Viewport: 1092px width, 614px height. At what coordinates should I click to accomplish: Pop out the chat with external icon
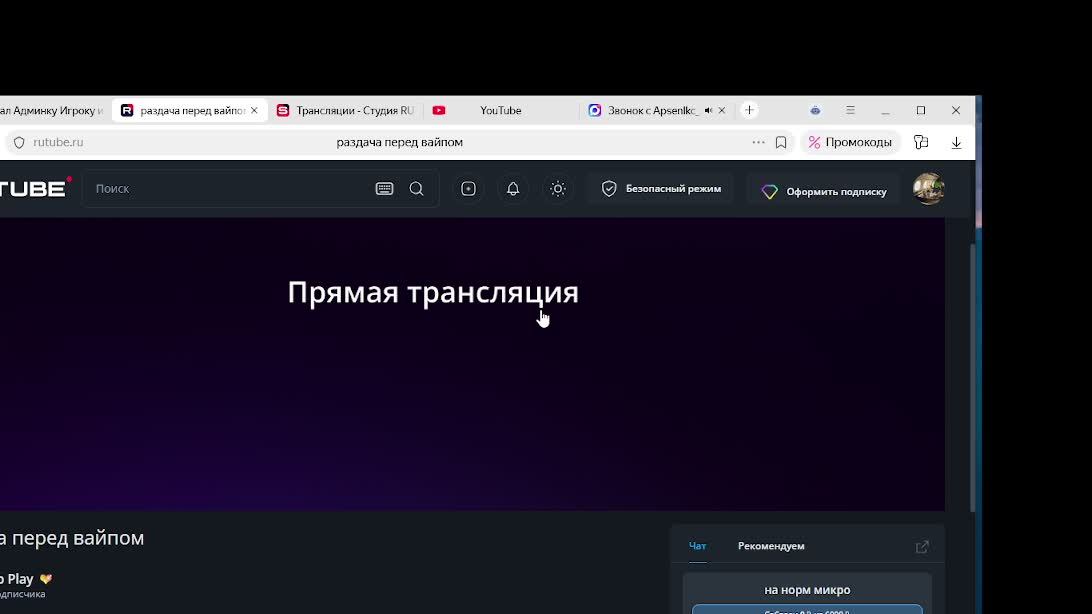tap(922, 546)
